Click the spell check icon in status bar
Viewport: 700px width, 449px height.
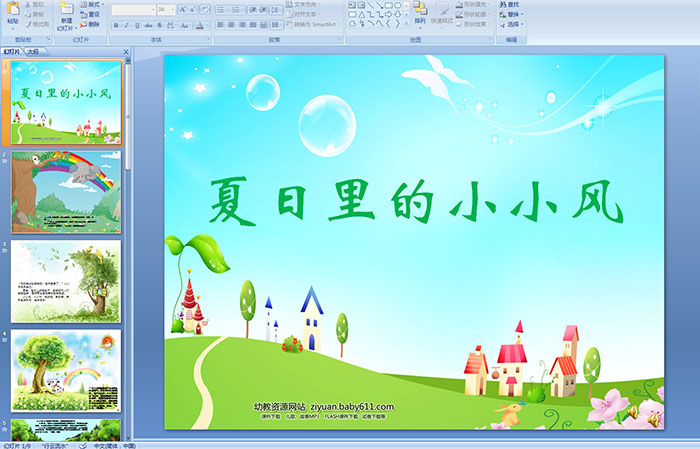(x=83, y=445)
